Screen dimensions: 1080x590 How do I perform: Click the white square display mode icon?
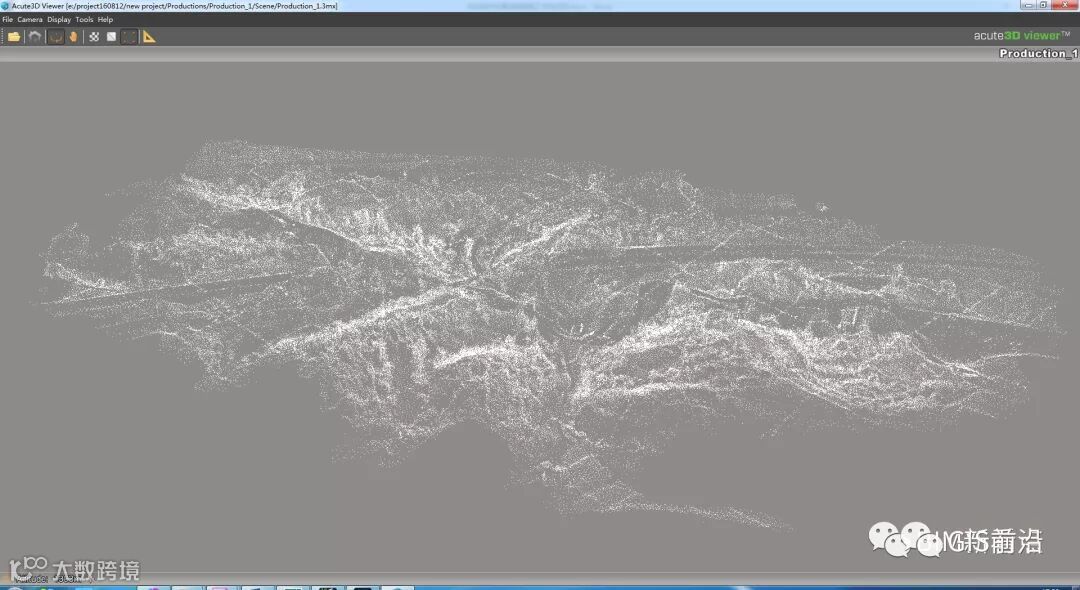(x=112, y=36)
